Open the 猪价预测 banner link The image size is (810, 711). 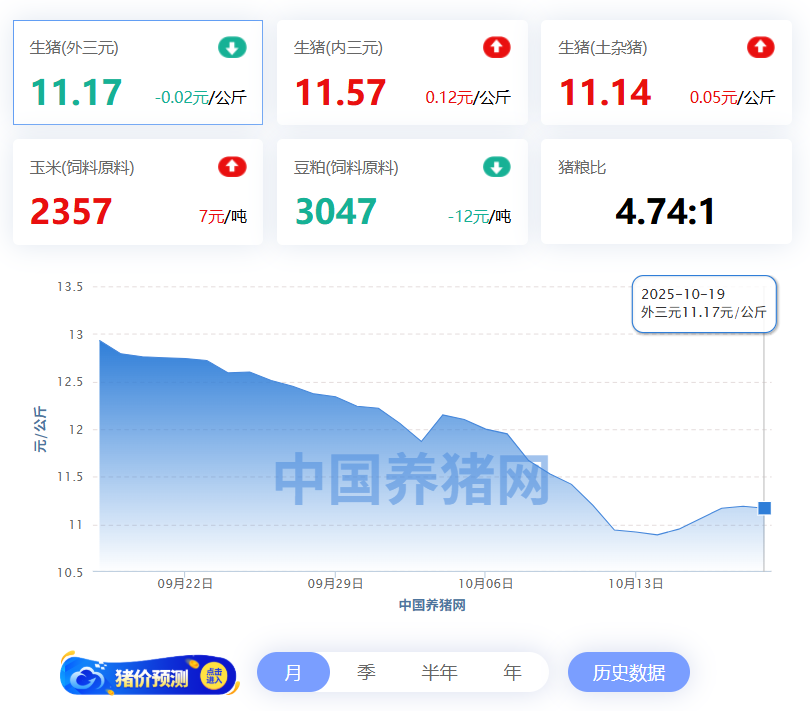coord(150,677)
